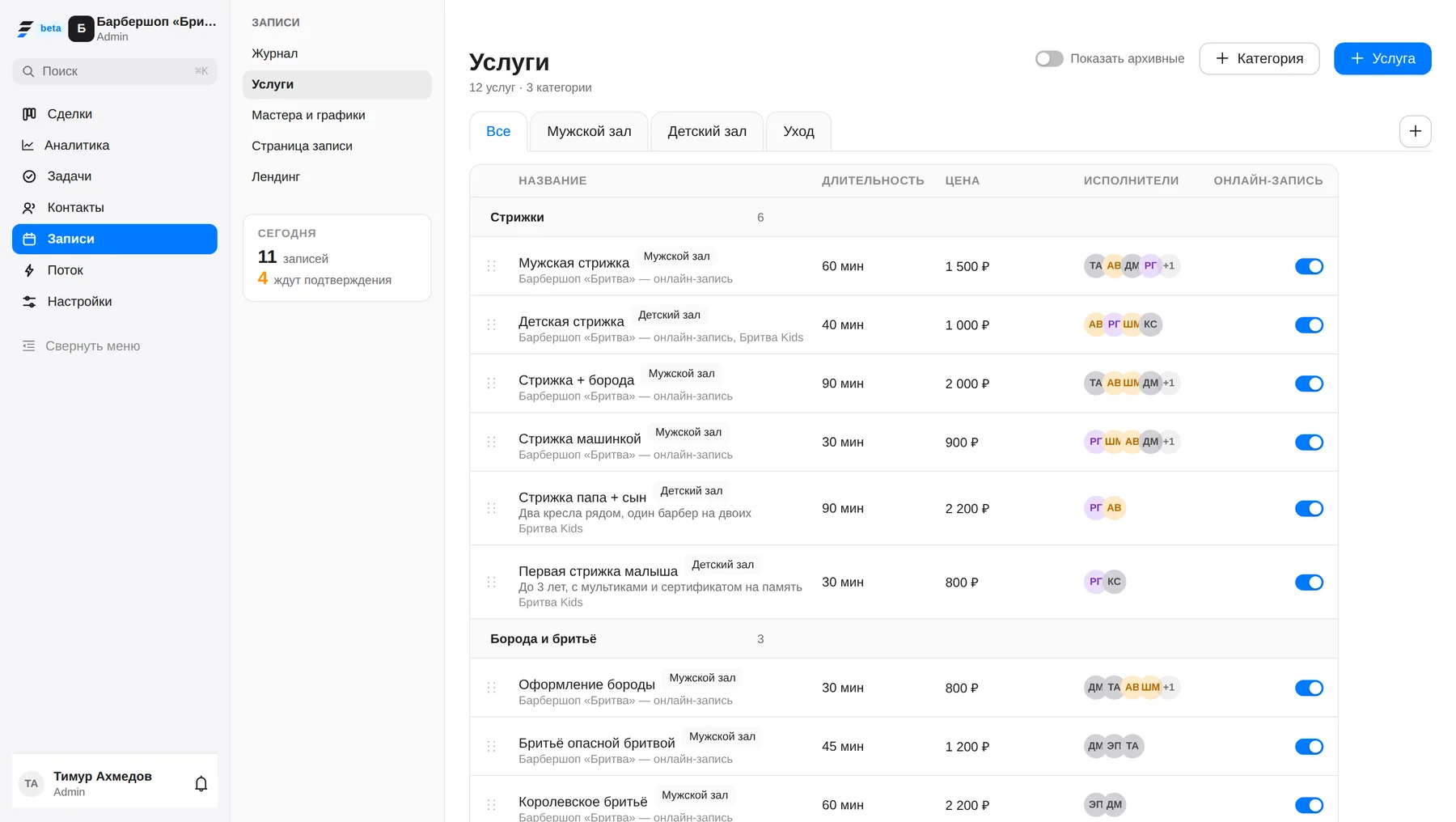Screen dimensions: 1456x822
Task: Add a new service with the Услуга button
Action: click(1382, 58)
